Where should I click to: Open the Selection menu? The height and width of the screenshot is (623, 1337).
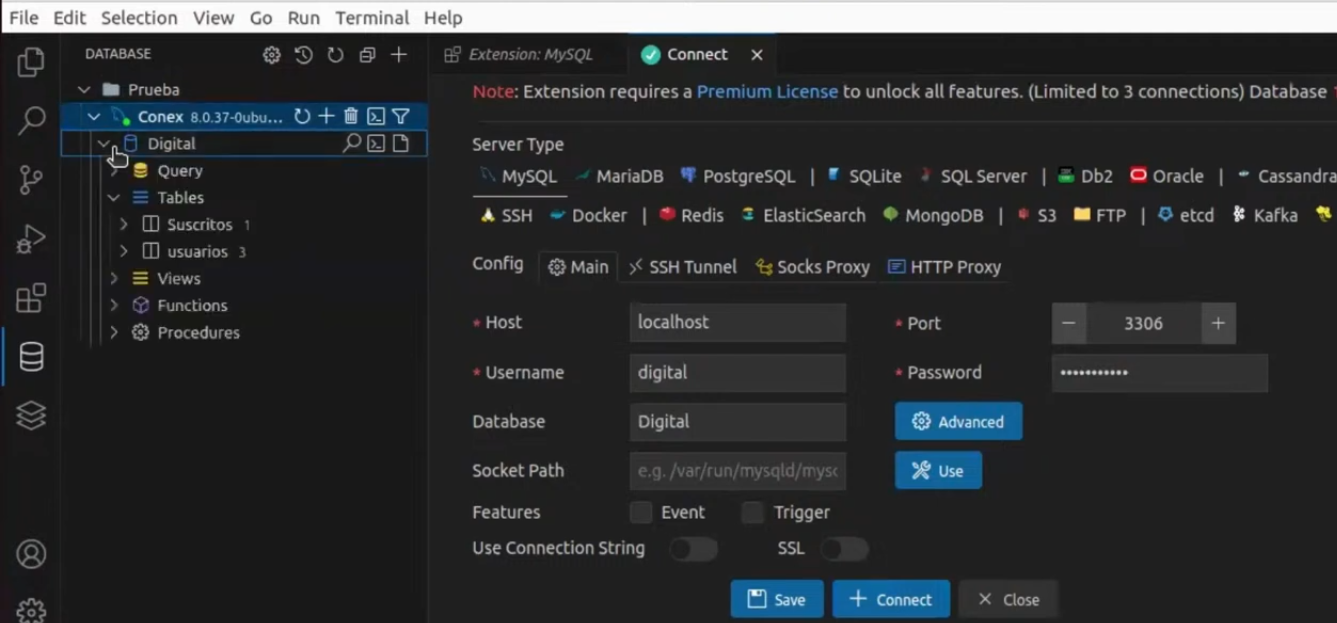tap(139, 18)
